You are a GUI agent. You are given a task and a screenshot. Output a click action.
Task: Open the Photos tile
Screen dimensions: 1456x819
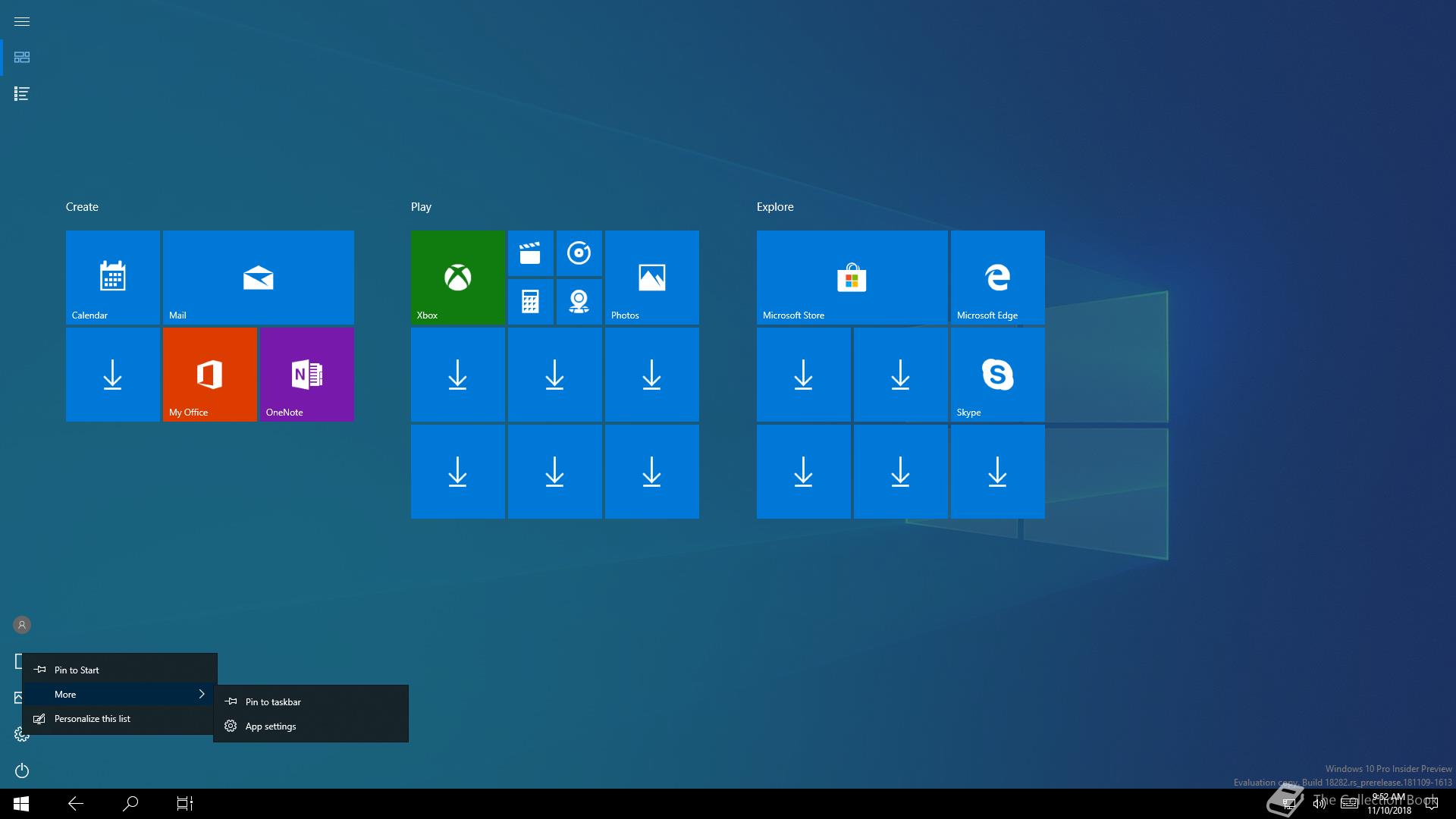point(652,278)
